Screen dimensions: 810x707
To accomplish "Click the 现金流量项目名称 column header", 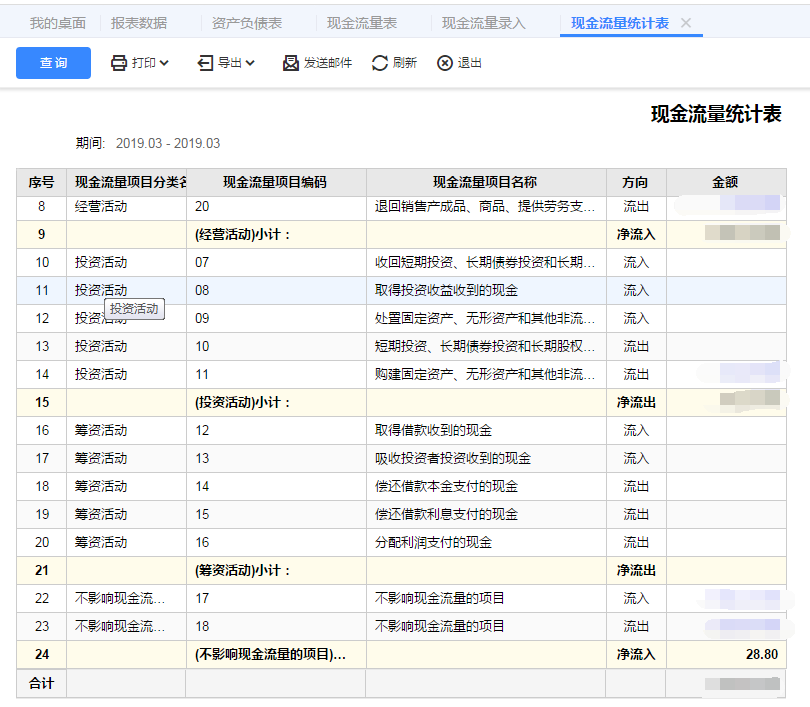I will click(x=485, y=182).
